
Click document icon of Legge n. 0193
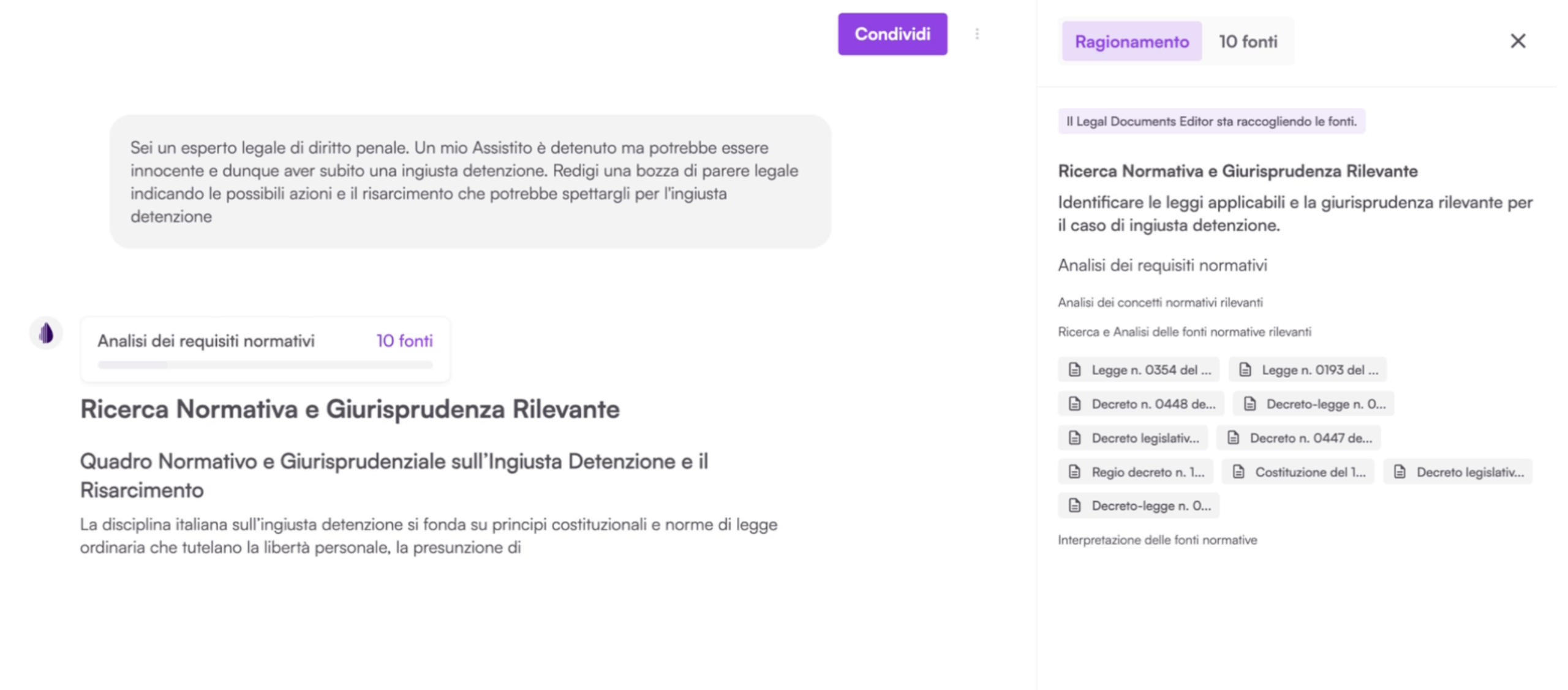(1245, 370)
